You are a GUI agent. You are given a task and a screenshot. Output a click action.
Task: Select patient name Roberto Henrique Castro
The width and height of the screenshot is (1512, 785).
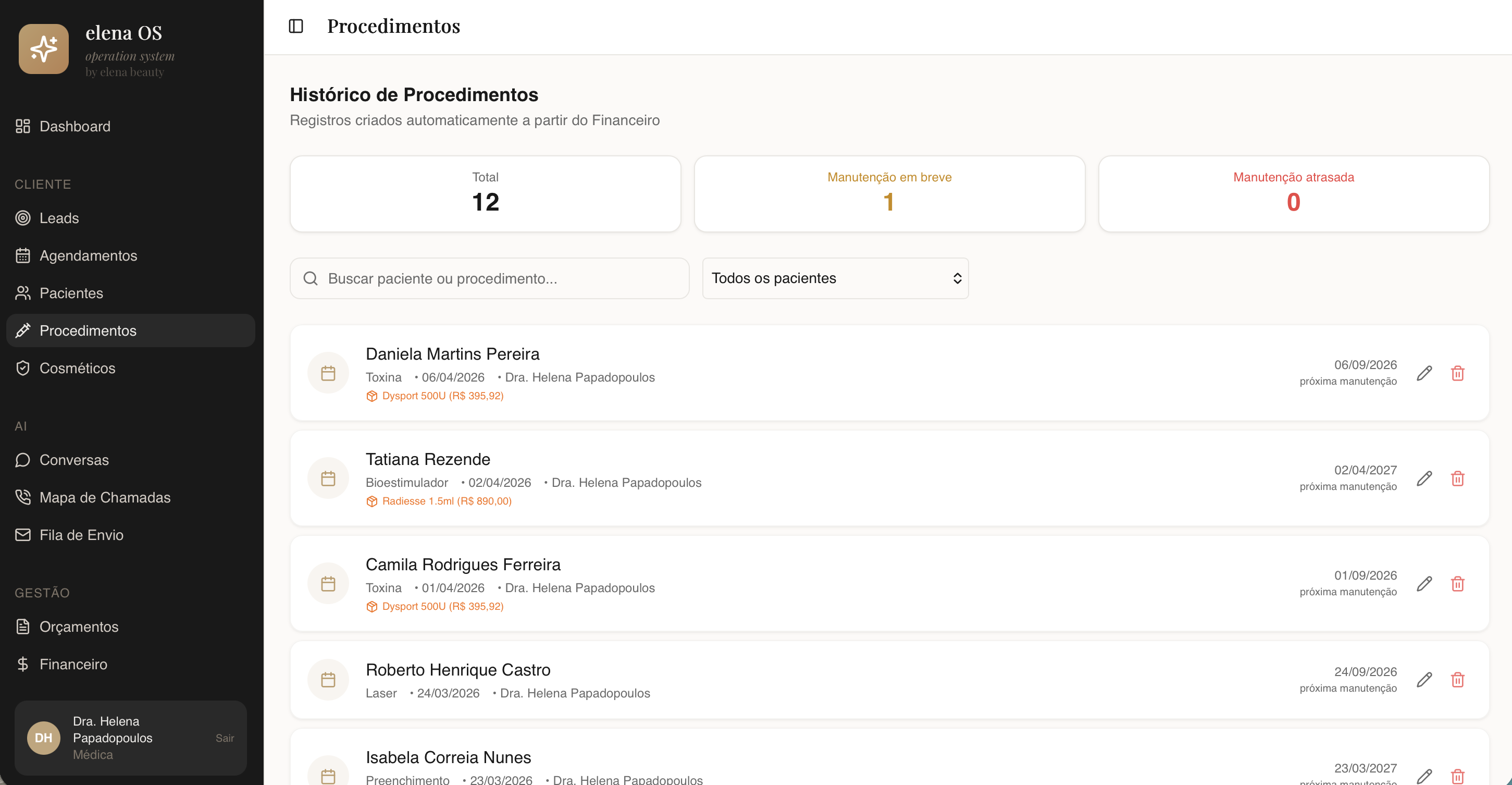(x=458, y=670)
